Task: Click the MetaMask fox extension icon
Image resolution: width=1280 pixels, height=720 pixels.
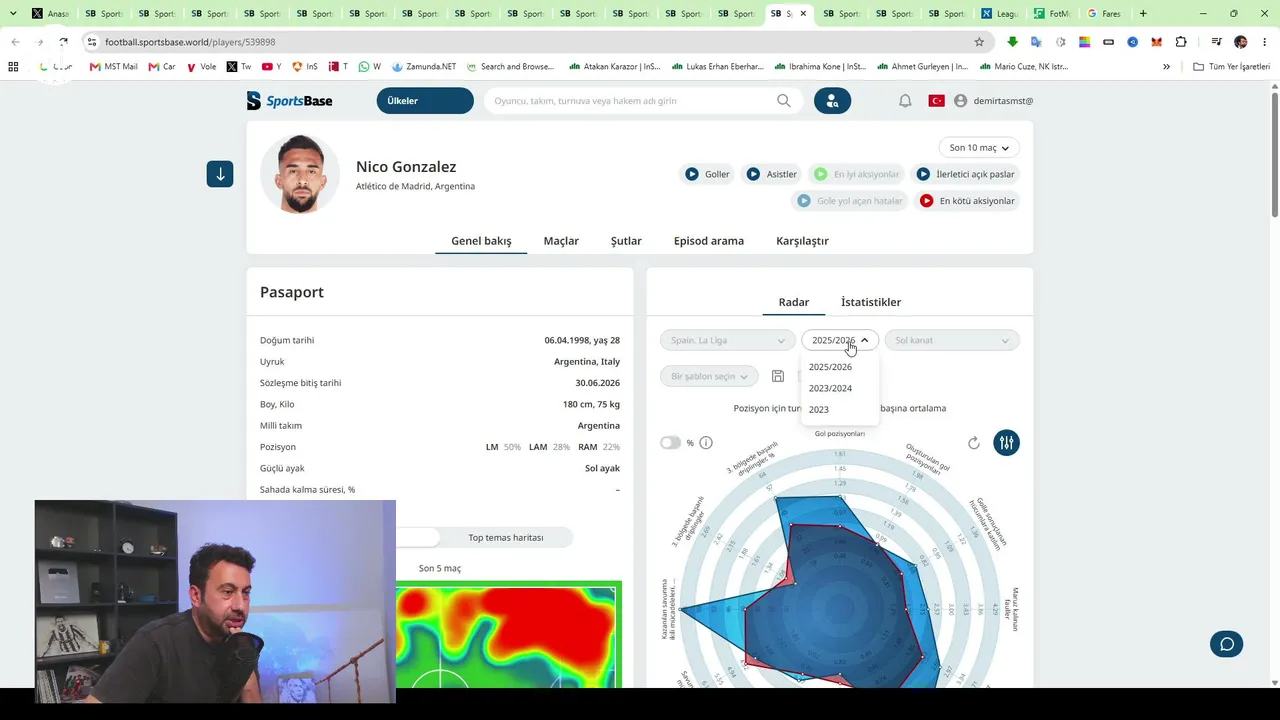Action: (x=1157, y=42)
